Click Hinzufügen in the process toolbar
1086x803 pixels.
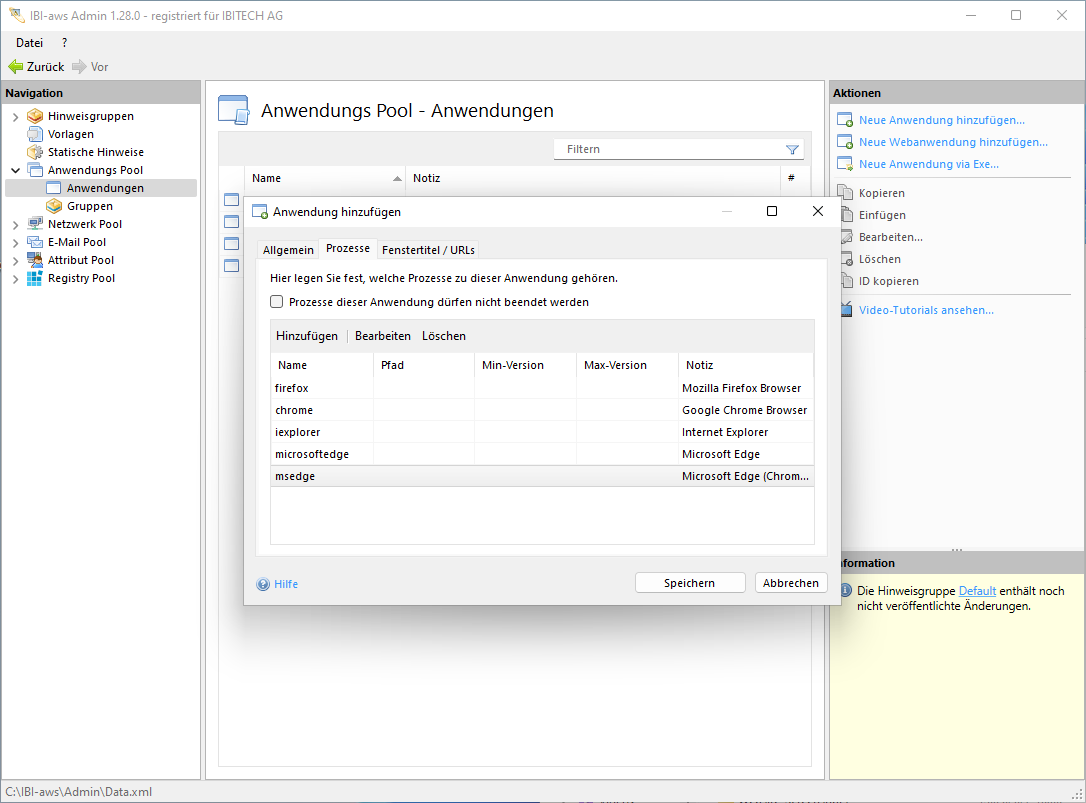pos(307,336)
